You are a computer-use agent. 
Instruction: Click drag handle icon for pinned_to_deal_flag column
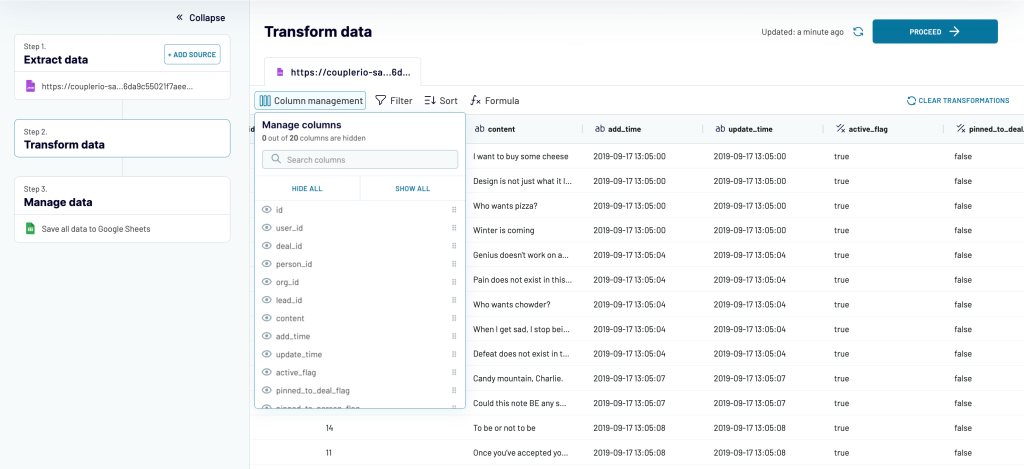[x=454, y=390]
